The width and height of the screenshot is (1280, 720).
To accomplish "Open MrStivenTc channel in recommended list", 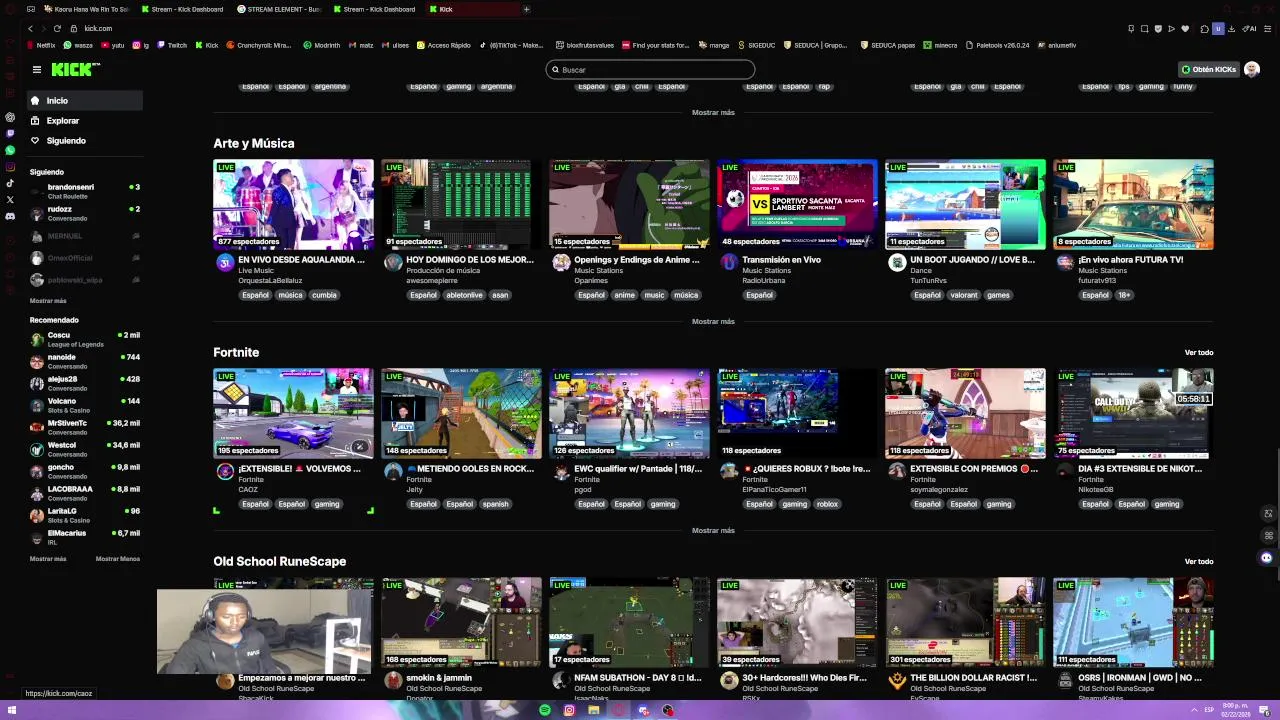I will [84, 427].
